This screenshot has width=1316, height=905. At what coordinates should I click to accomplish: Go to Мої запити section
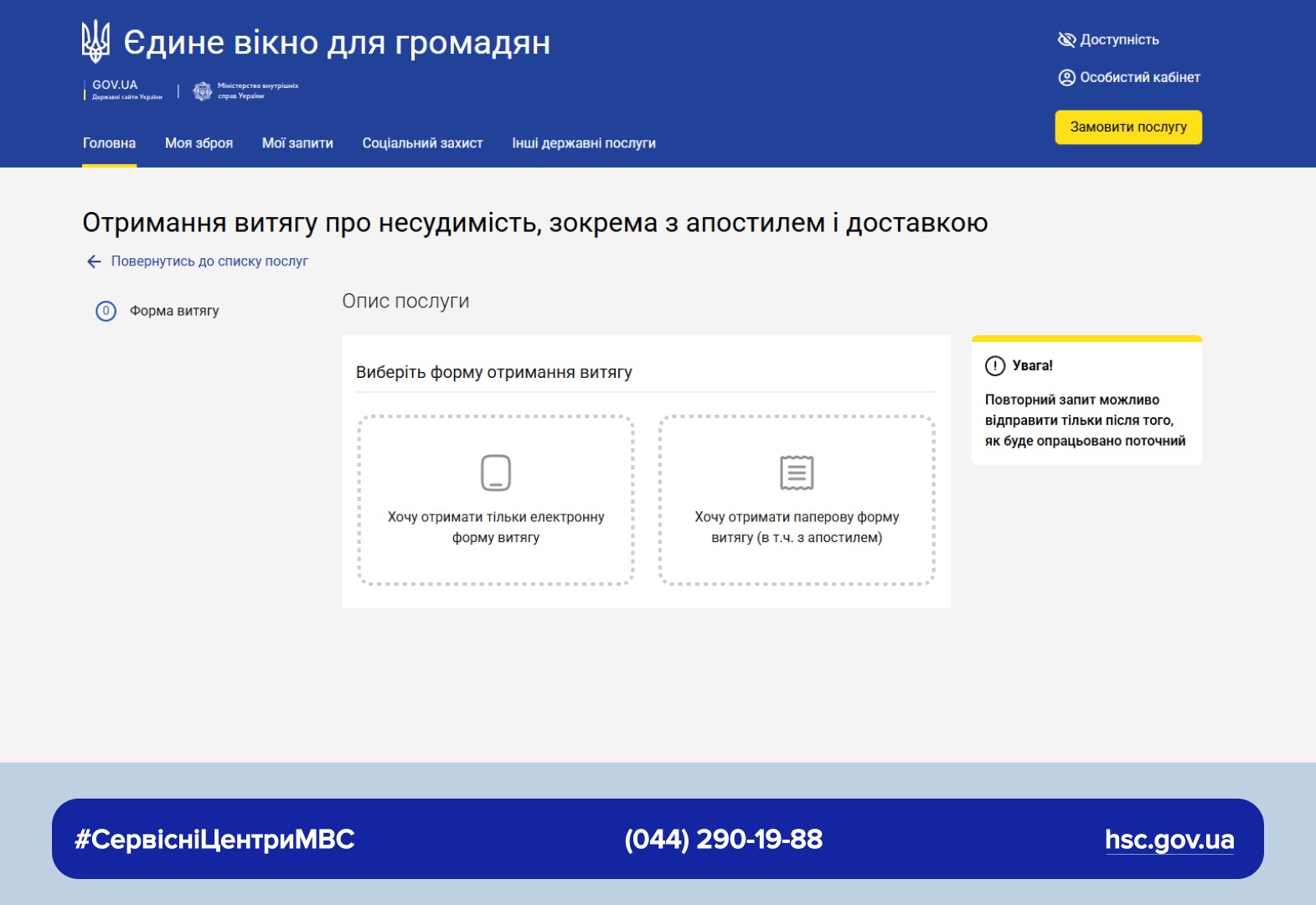point(297,143)
